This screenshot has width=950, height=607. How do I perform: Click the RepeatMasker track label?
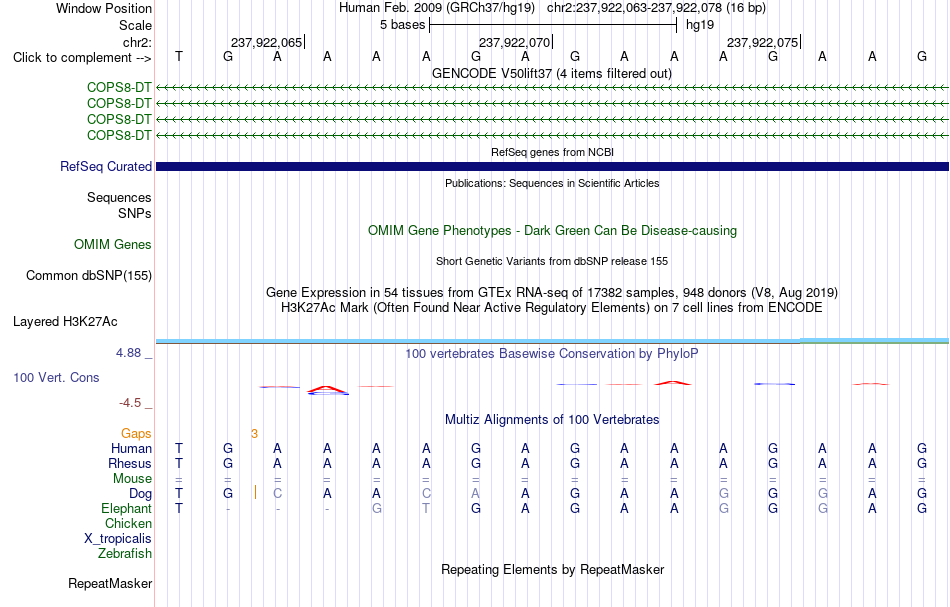click(x=110, y=583)
